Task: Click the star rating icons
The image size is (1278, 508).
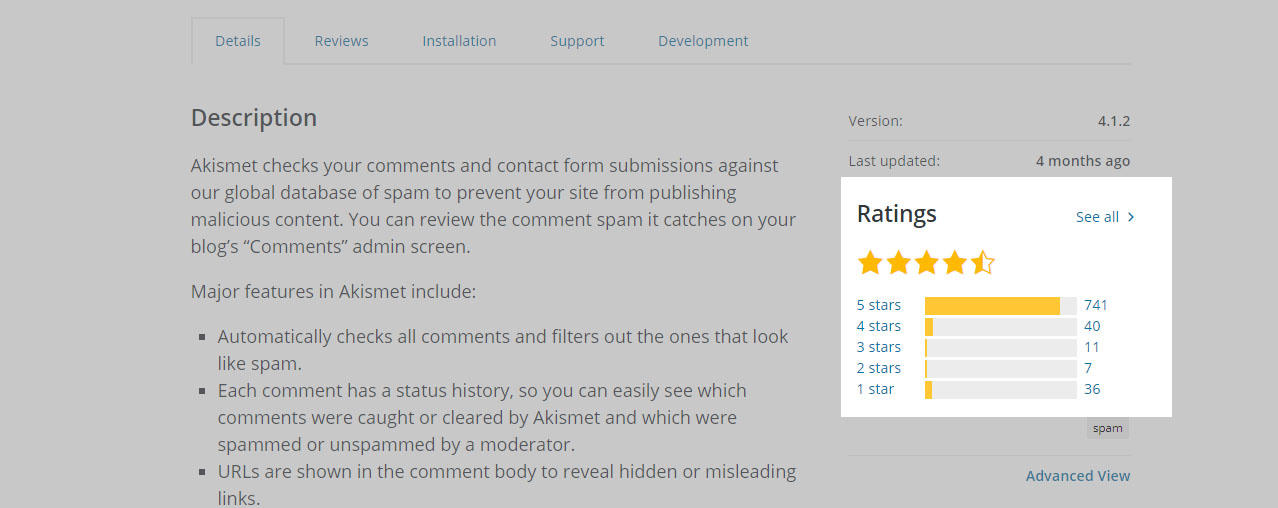Action: tap(926, 263)
